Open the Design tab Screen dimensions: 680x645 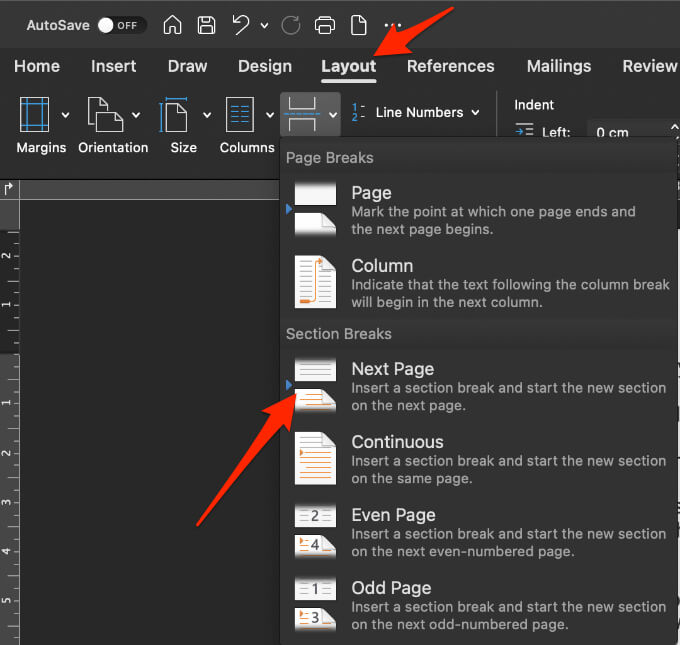pos(264,66)
